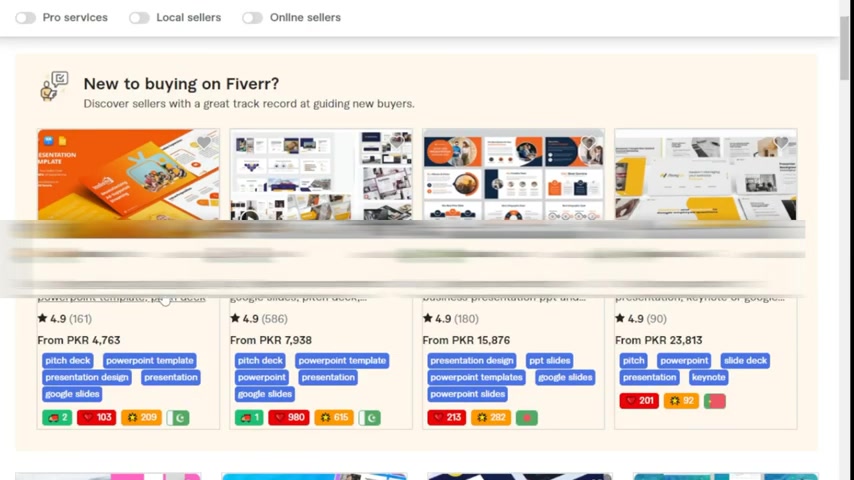Click the orange badge showing 282

491,418
